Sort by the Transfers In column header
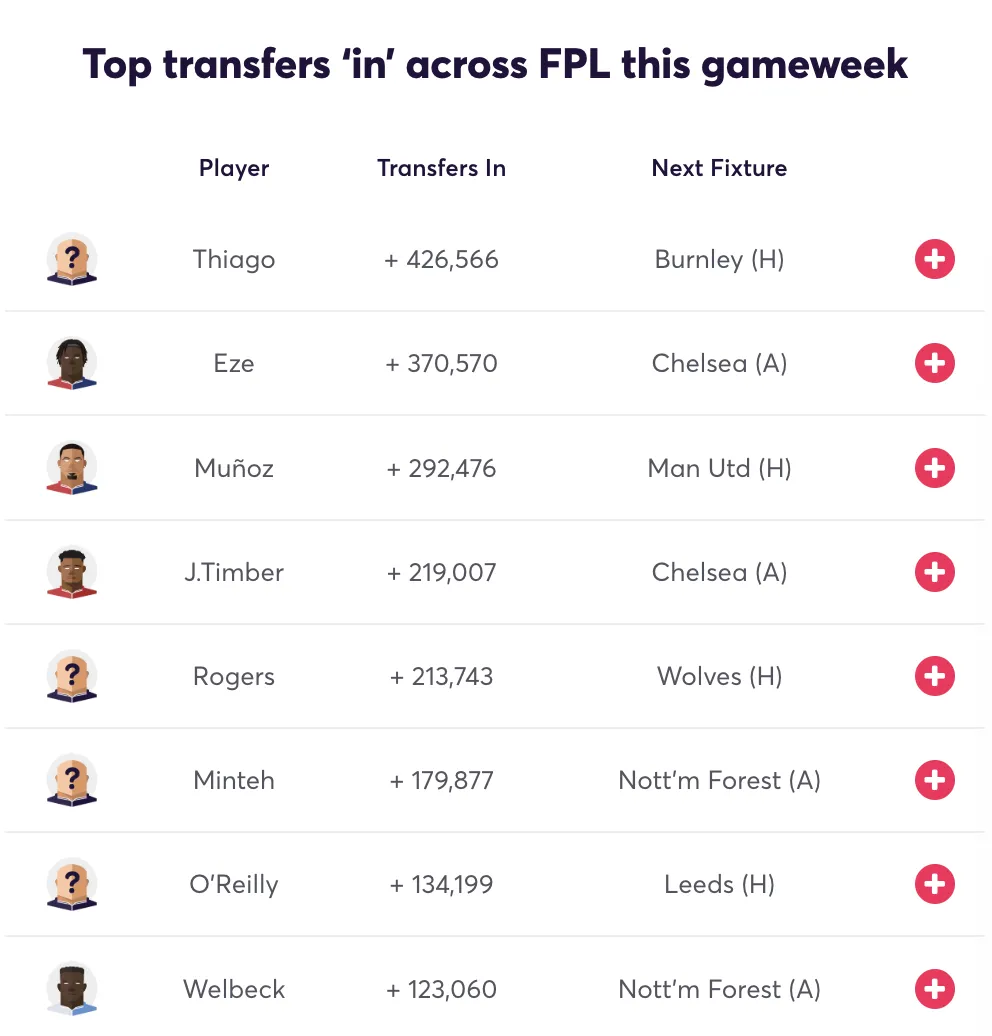This screenshot has height=1036, width=992. pyautogui.click(x=441, y=168)
